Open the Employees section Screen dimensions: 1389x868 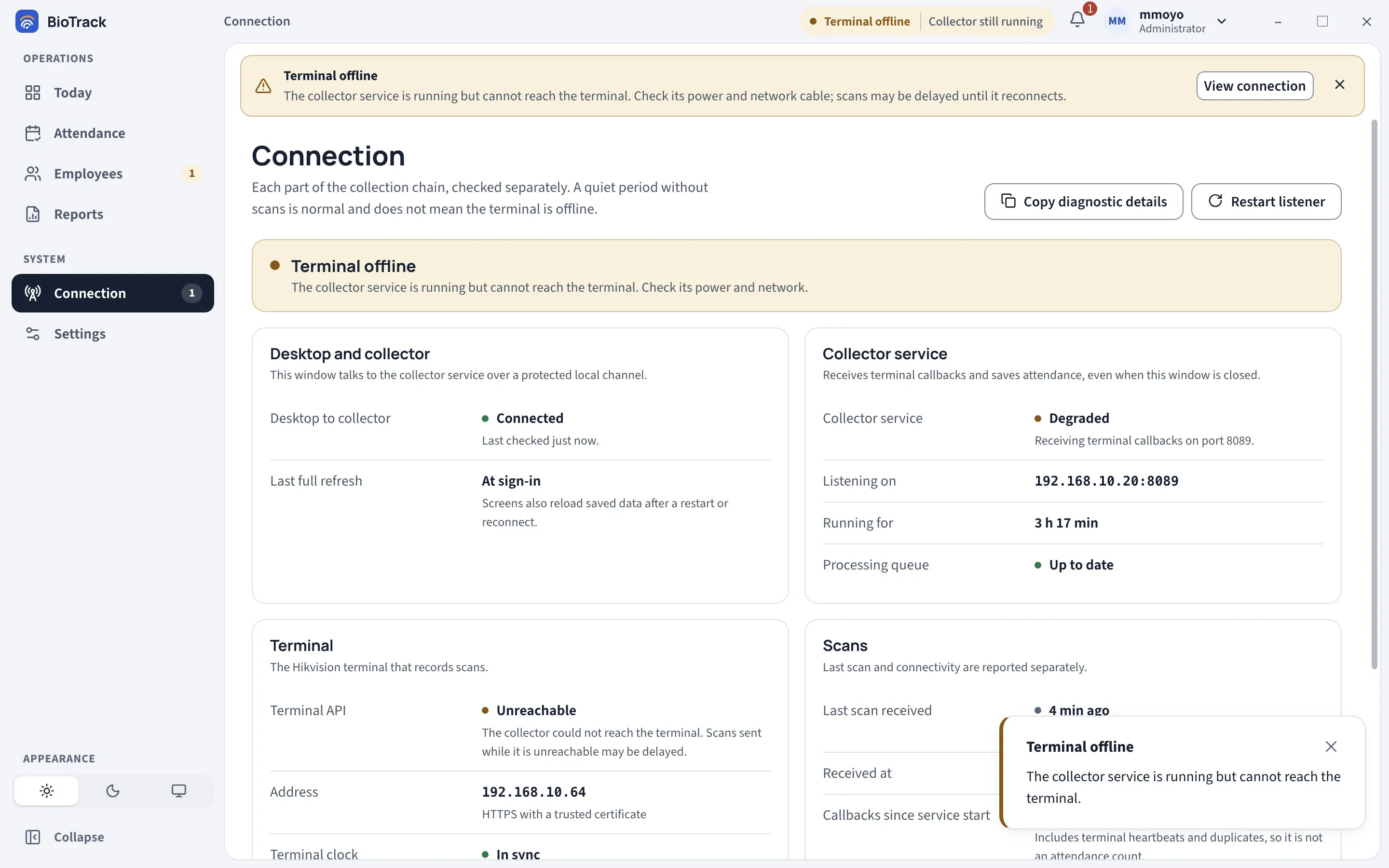[112, 174]
